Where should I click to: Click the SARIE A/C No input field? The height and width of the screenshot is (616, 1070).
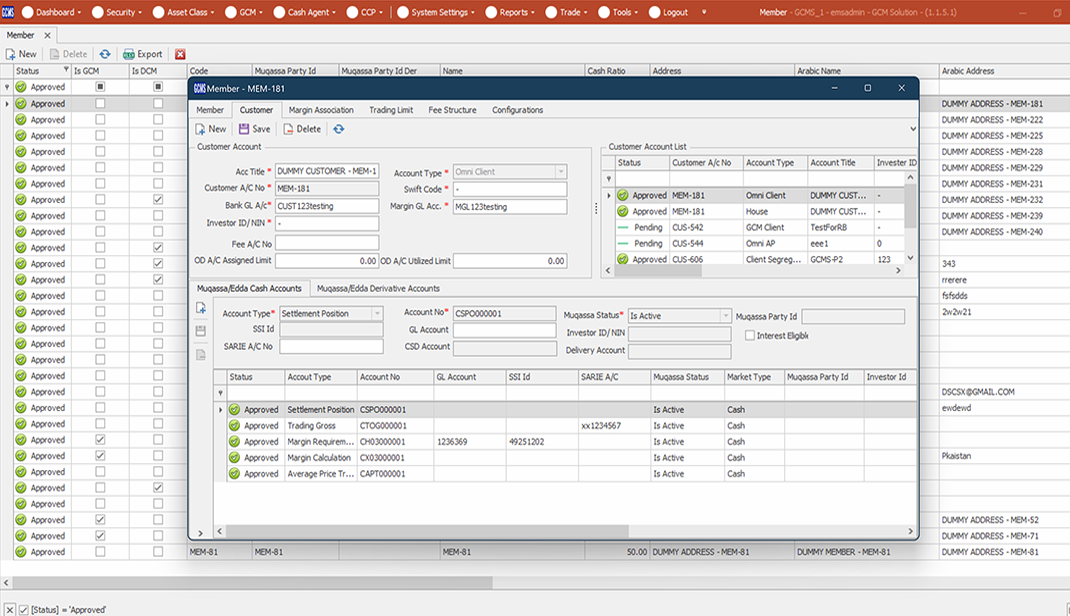click(331, 347)
